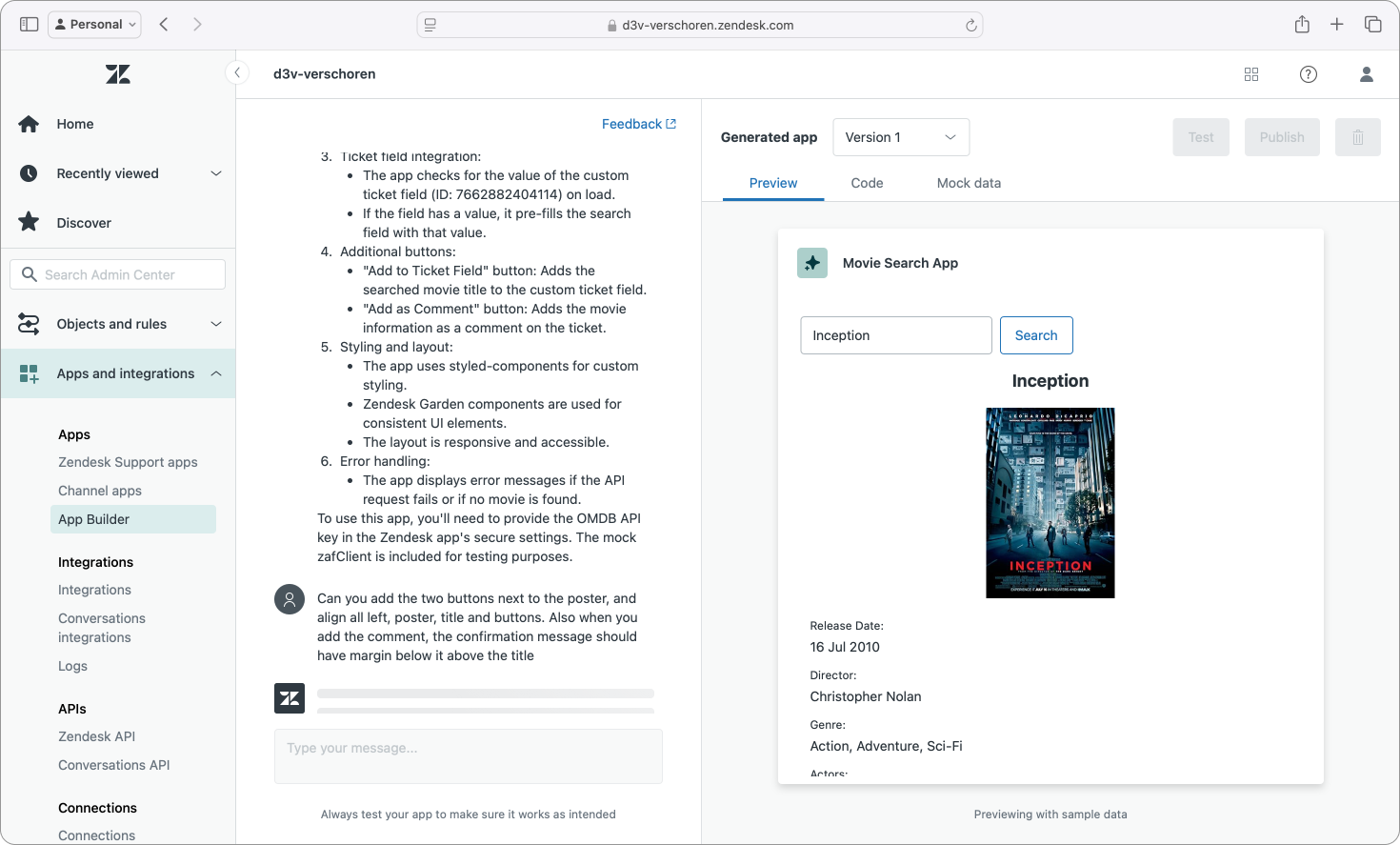Open the Zendesk products grid icon
Image resolution: width=1400 pixels, height=845 pixels.
coord(1251,74)
